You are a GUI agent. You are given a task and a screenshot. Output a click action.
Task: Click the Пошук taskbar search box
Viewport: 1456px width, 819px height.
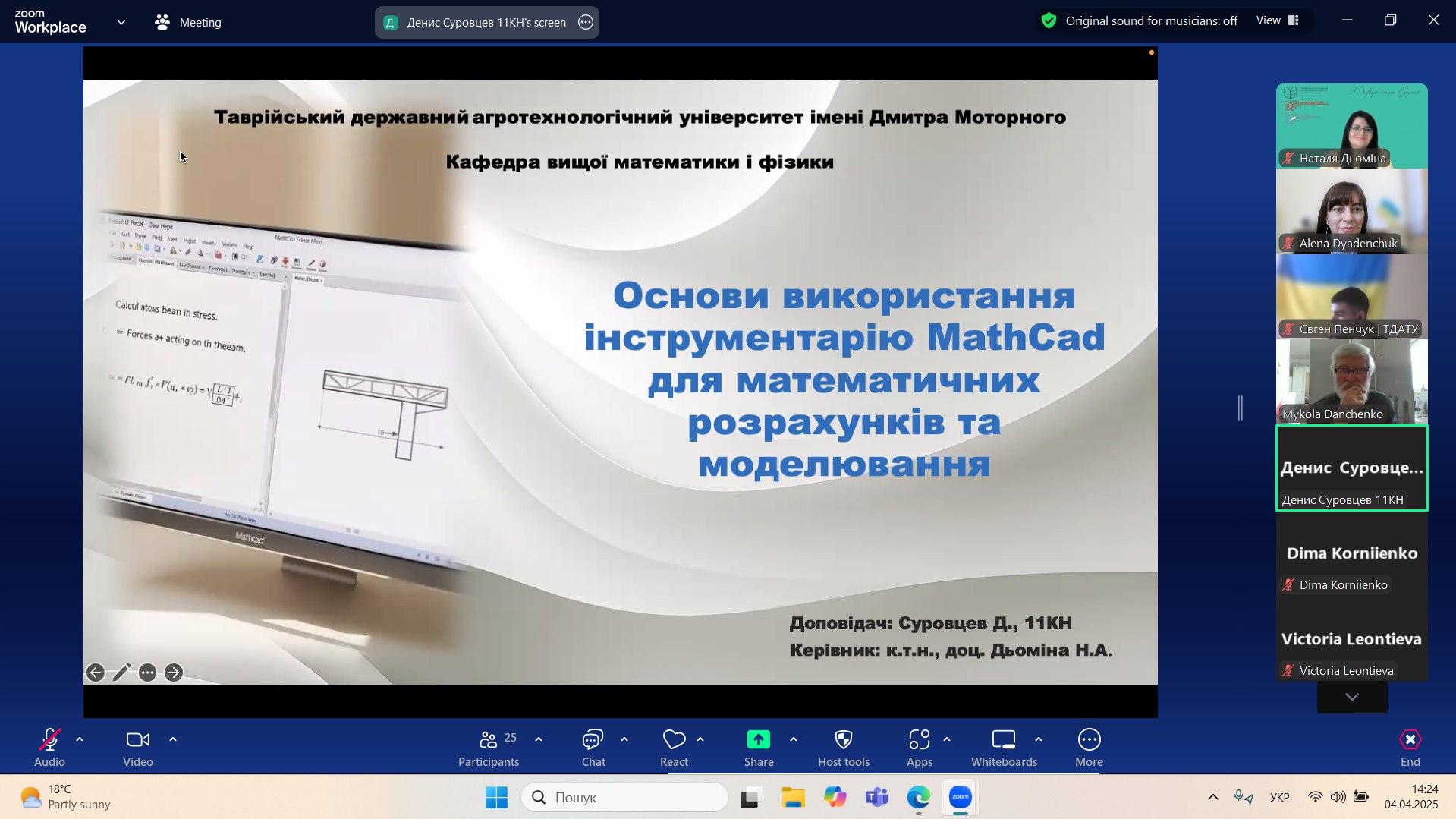click(624, 797)
